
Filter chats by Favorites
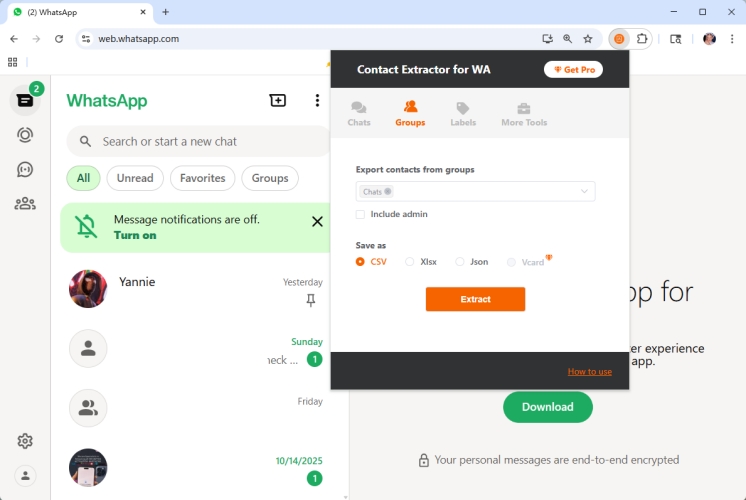tap(203, 178)
